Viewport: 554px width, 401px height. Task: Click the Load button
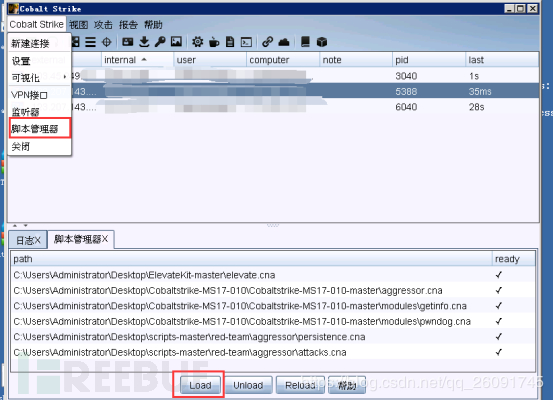point(200,385)
